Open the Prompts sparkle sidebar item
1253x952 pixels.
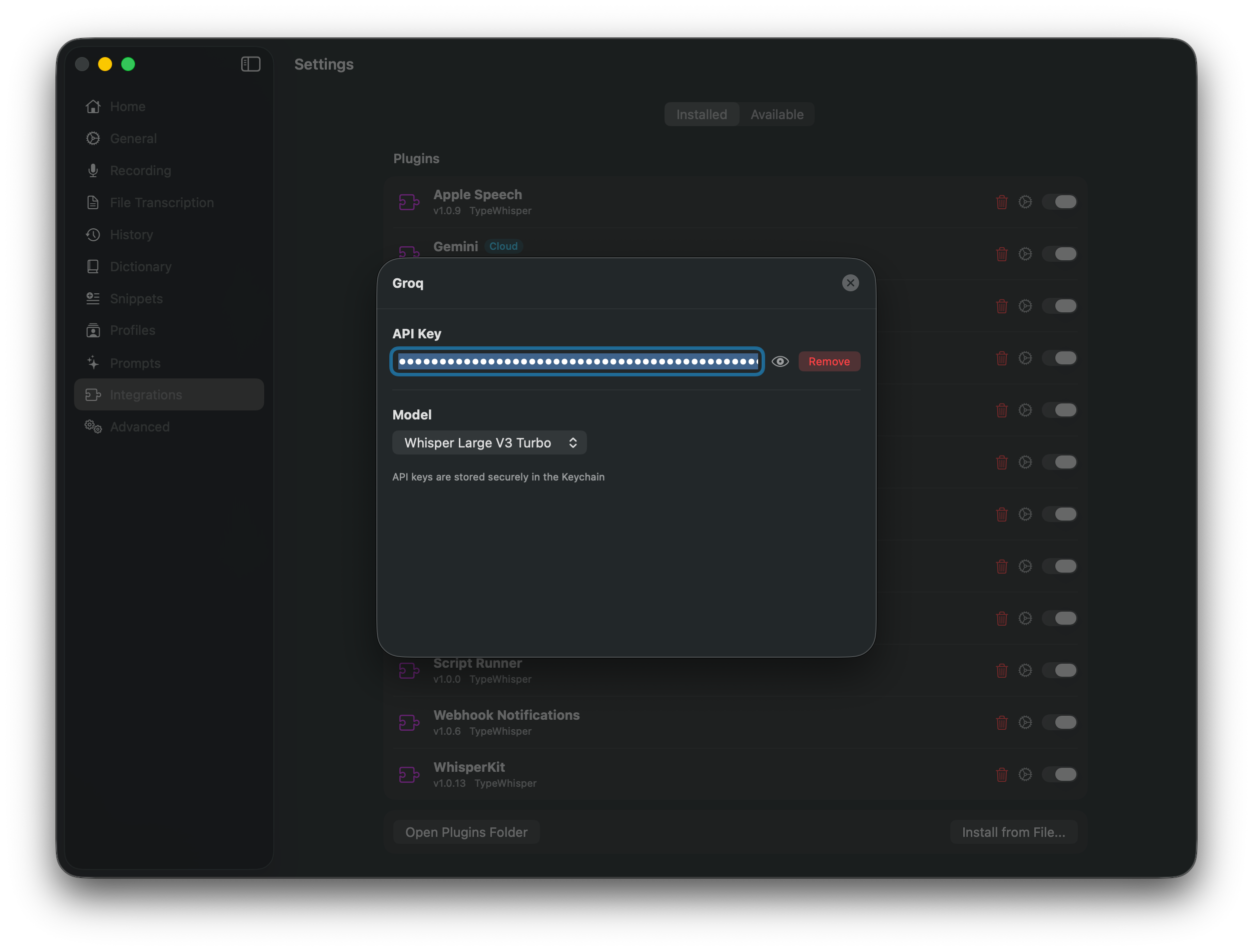135,363
